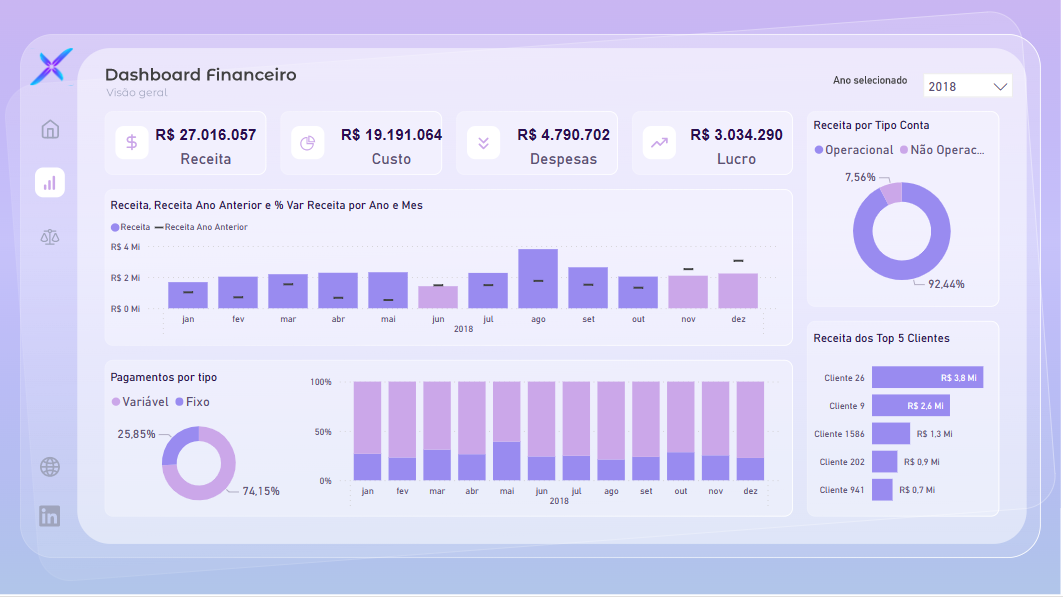
Task: Click the X logo at top left
Action: coord(51,67)
